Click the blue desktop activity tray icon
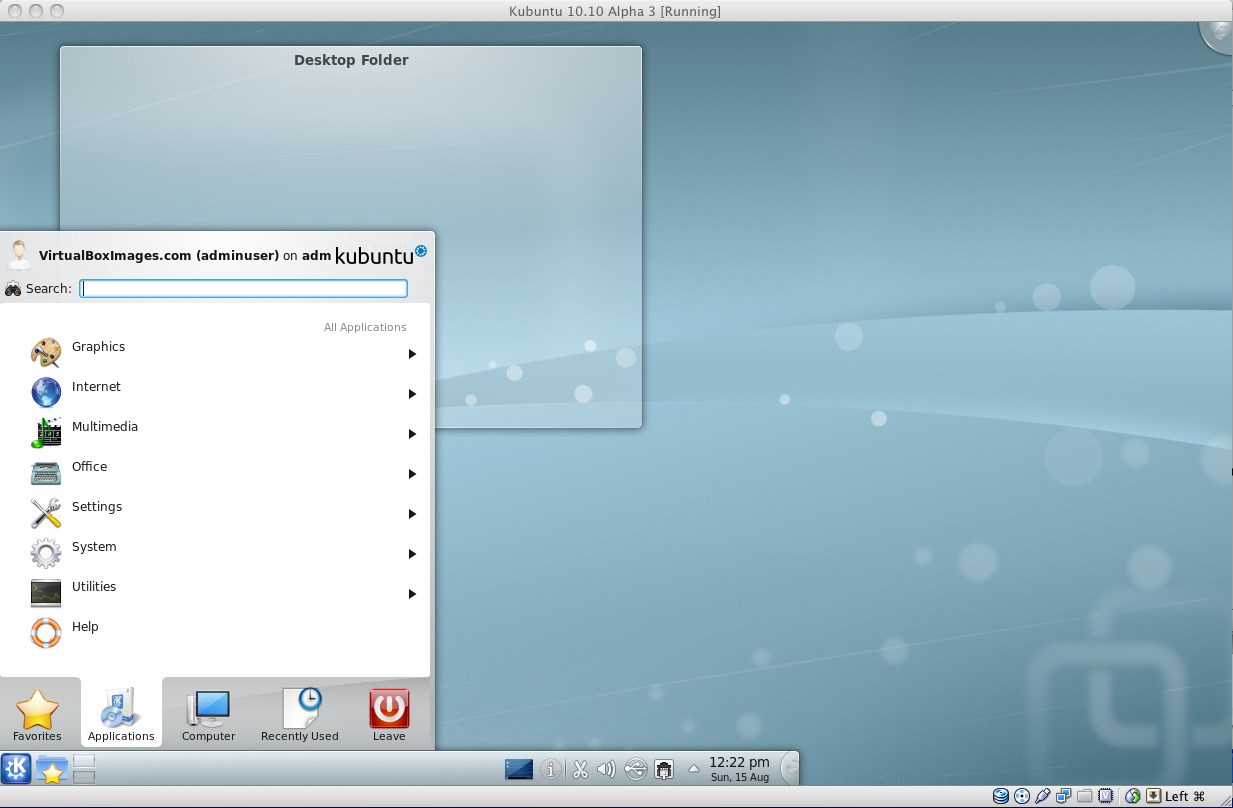This screenshot has width=1233, height=808. tap(519, 769)
